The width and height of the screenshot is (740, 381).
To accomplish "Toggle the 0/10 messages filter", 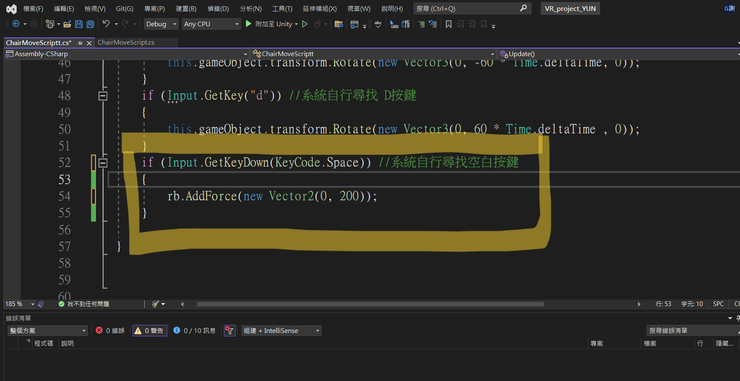I will pos(194,330).
